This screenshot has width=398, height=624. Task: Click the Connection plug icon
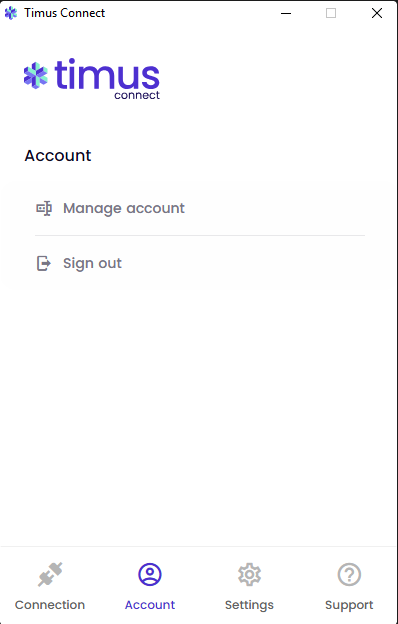coord(50,574)
